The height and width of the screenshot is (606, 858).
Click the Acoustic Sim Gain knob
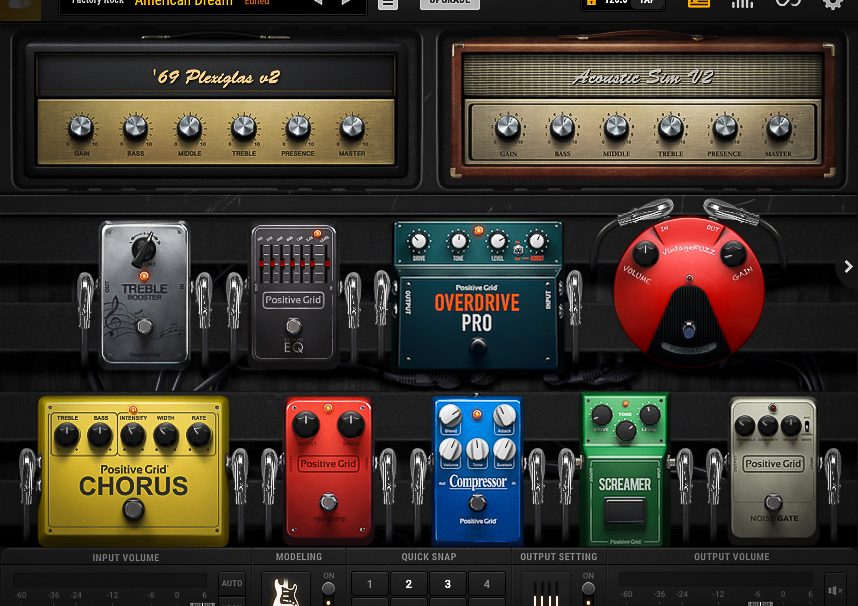click(x=508, y=128)
